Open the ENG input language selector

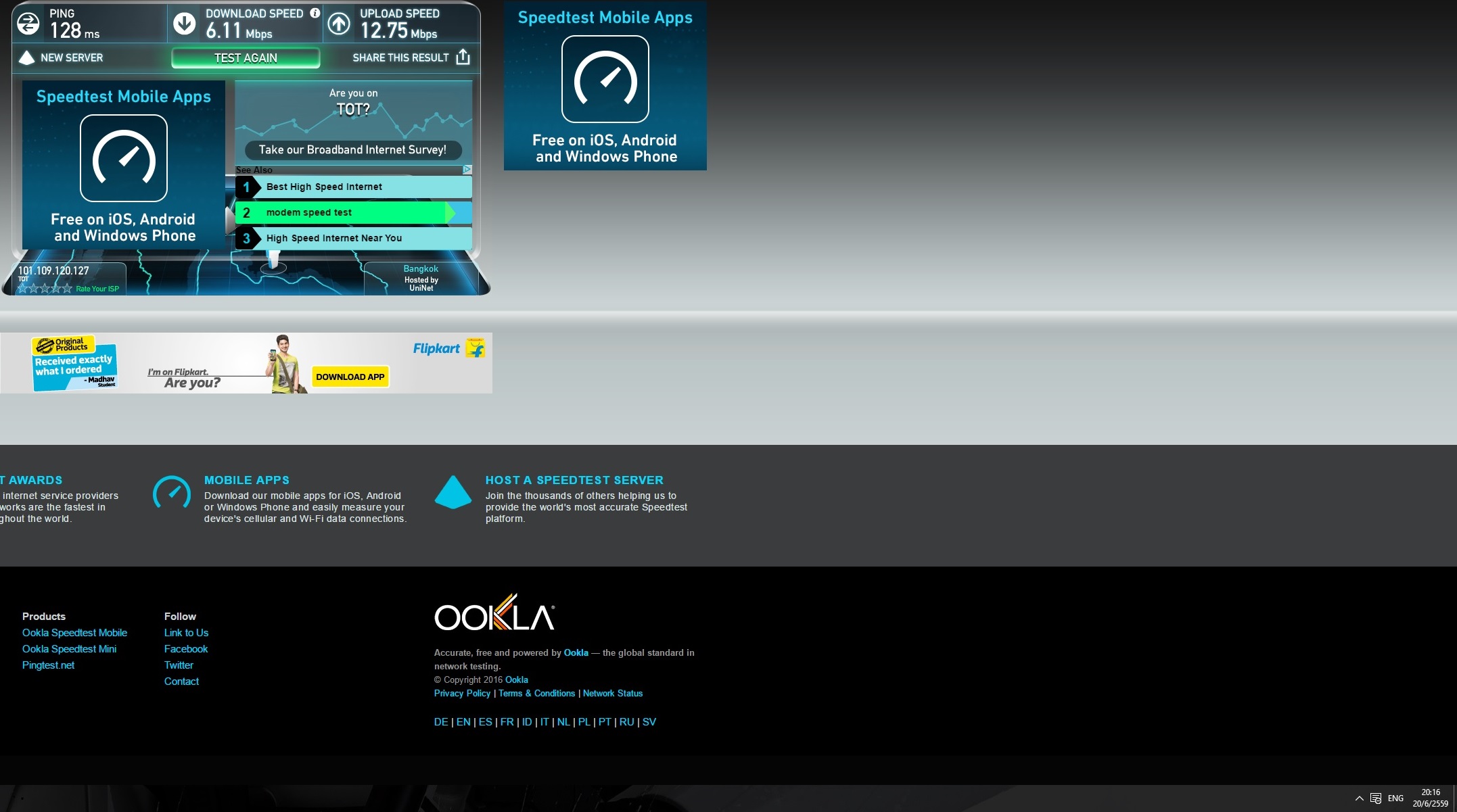click(x=1395, y=798)
